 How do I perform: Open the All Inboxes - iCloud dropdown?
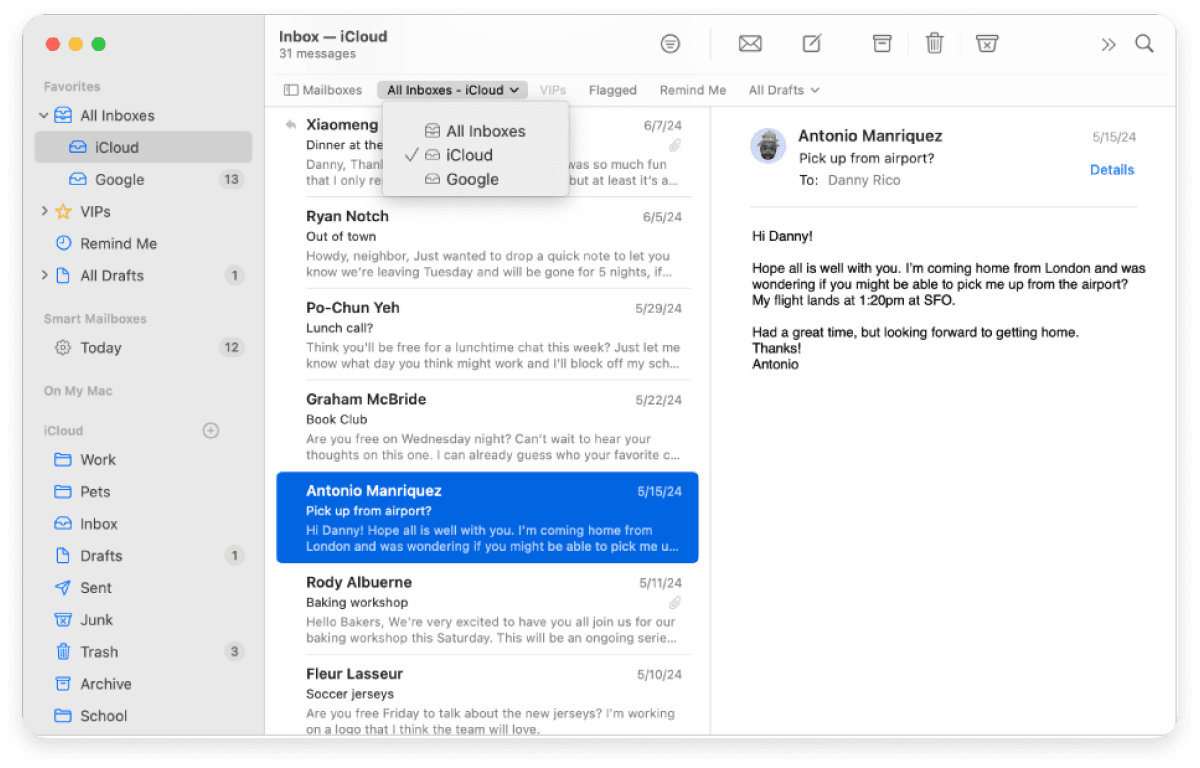[452, 90]
